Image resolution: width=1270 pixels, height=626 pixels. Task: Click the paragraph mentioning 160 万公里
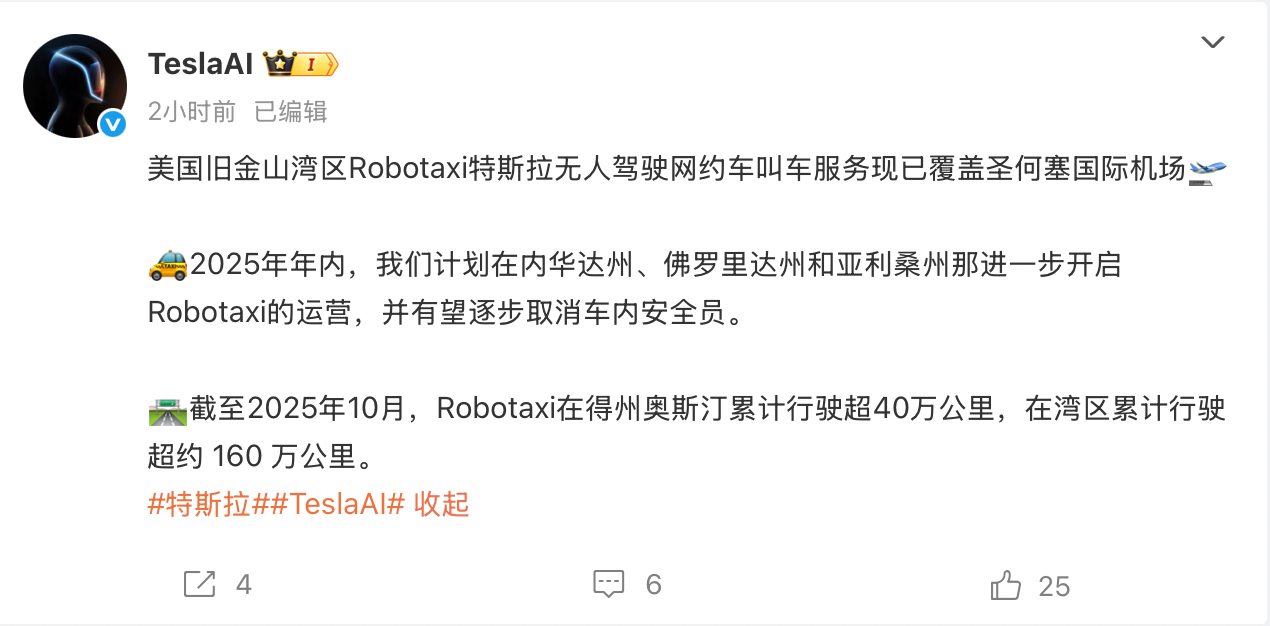pos(686,433)
